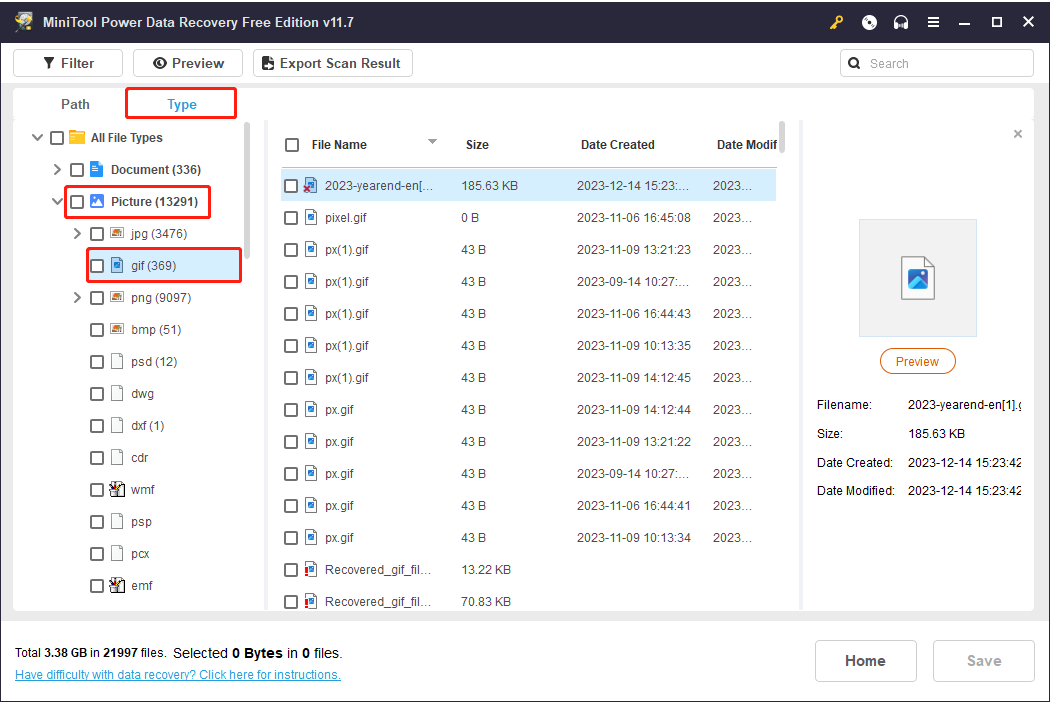Click file icon of pixel.gif row
The image size is (1052, 706).
coord(311,217)
